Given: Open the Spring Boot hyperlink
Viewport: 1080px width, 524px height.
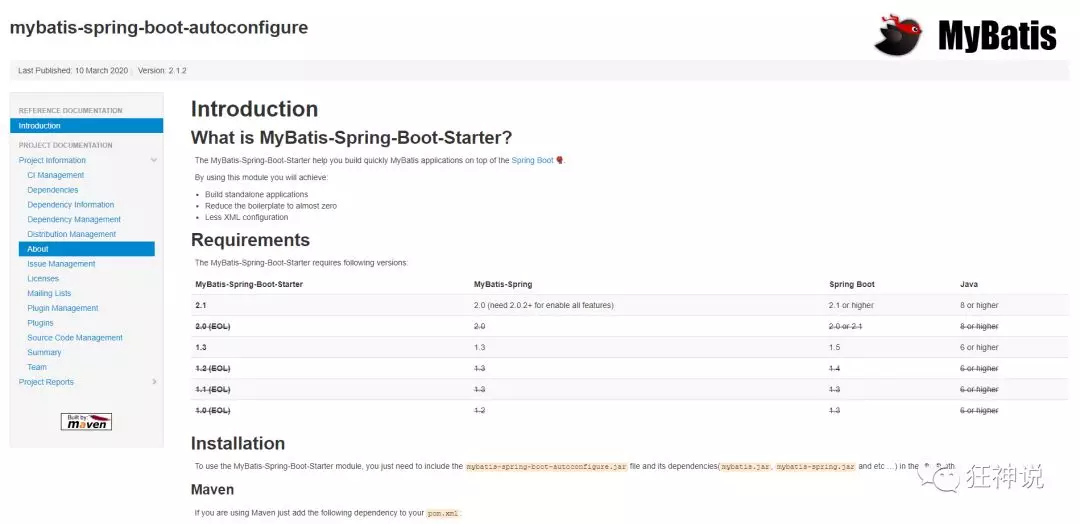Looking at the screenshot, I should click(x=532, y=160).
